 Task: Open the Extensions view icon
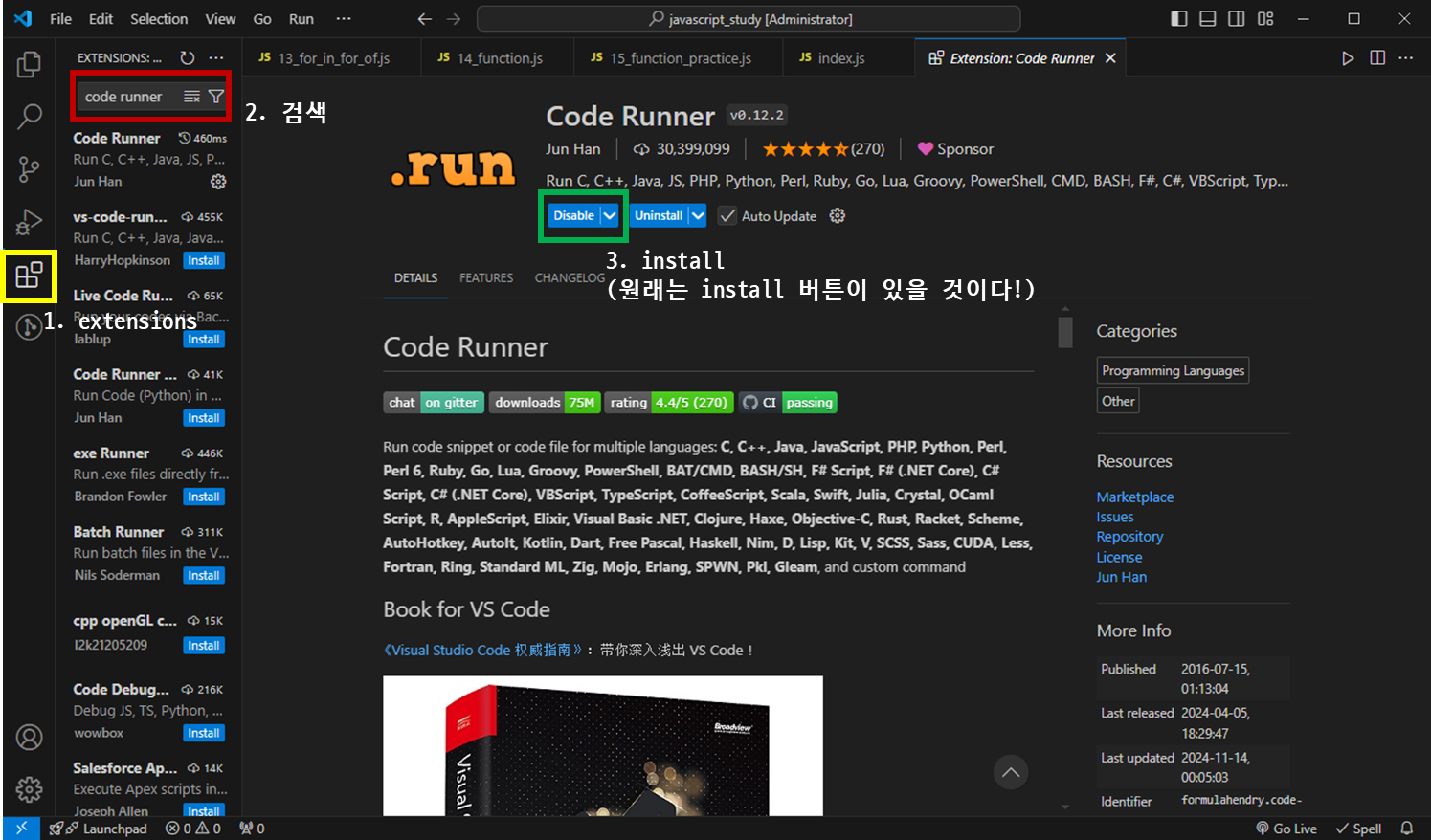[30, 276]
